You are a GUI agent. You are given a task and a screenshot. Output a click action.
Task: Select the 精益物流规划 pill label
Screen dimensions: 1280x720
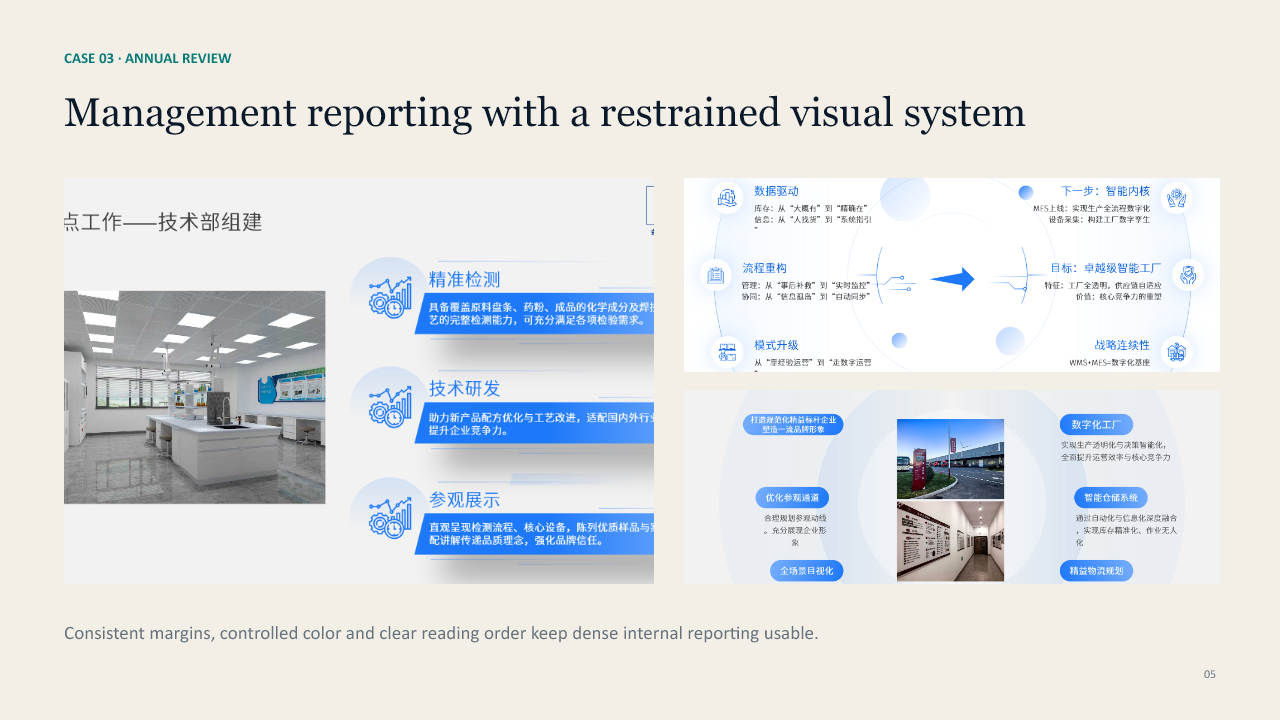pyautogui.click(x=1096, y=571)
